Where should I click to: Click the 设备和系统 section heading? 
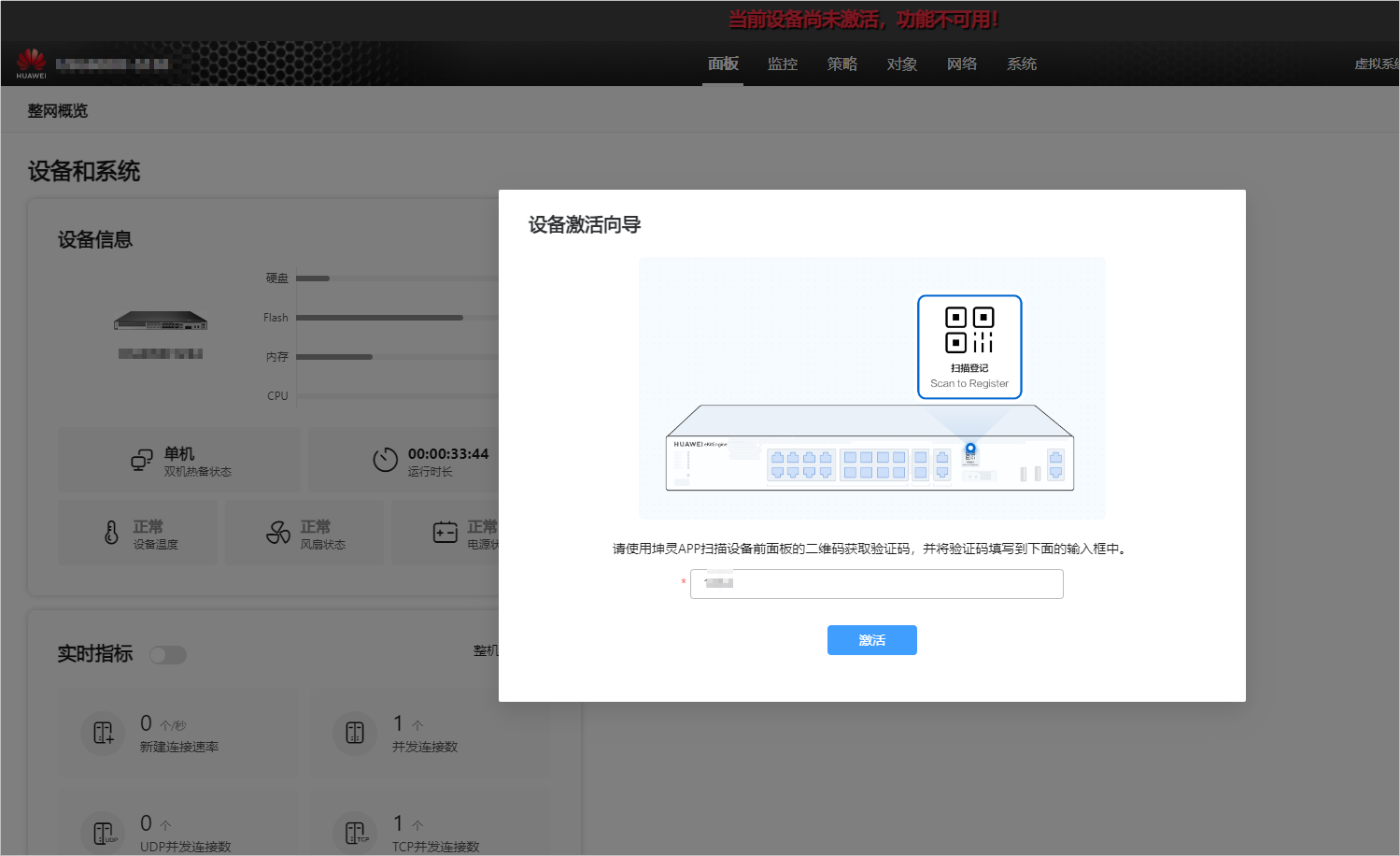84,172
